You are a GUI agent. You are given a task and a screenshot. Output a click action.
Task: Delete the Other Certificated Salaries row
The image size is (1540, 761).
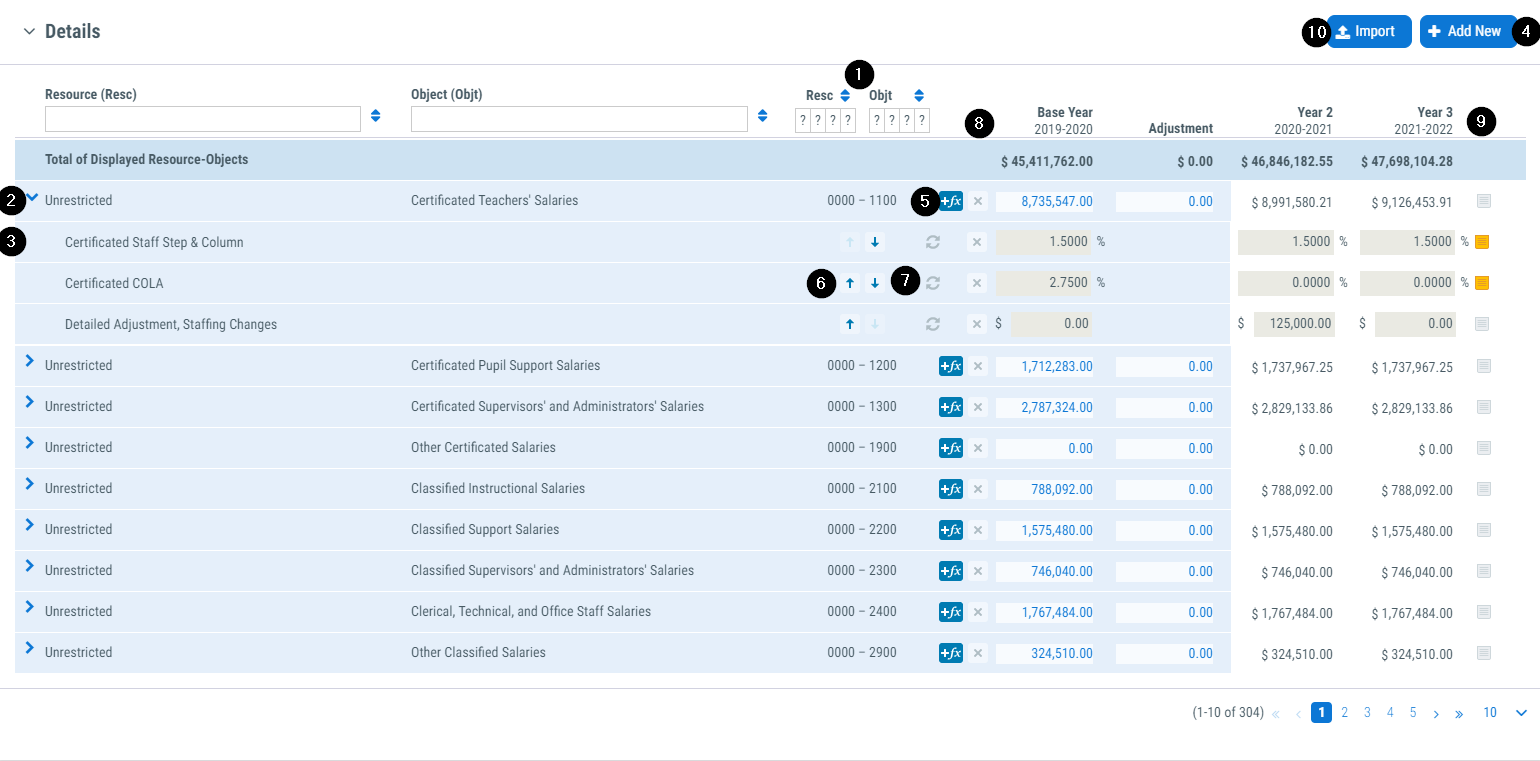click(978, 448)
